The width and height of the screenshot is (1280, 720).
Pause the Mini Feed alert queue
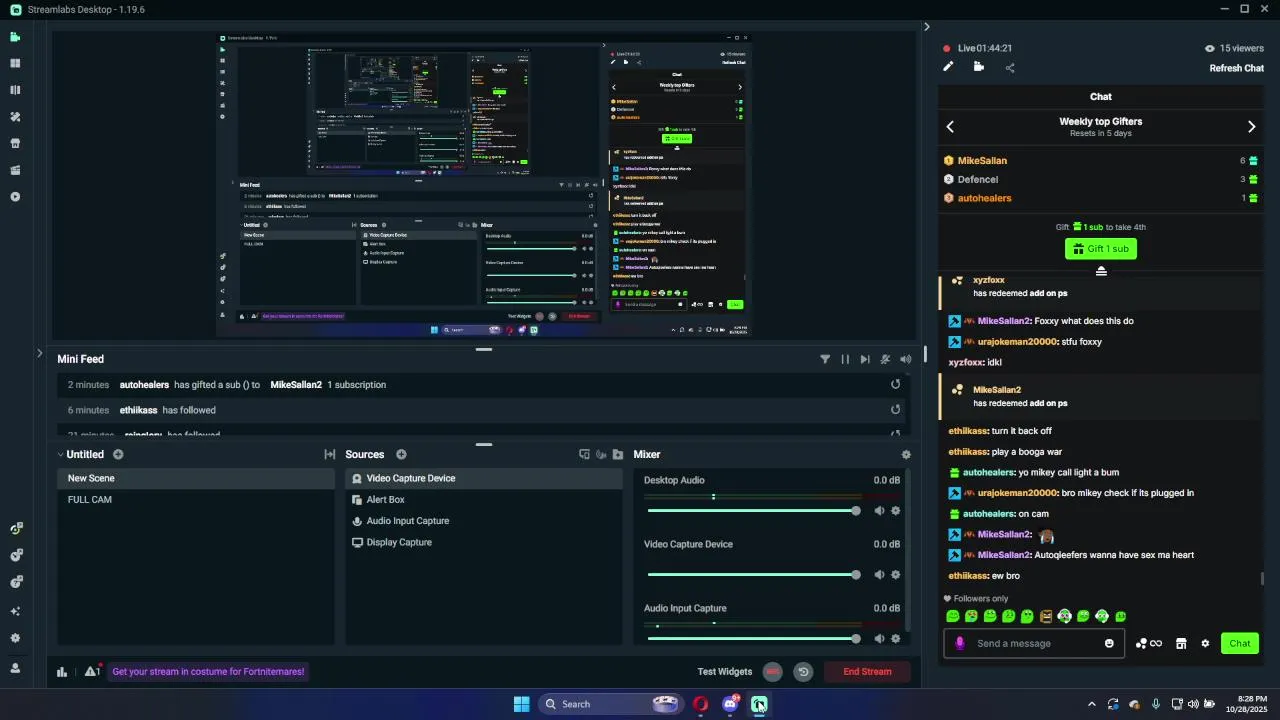tap(845, 359)
